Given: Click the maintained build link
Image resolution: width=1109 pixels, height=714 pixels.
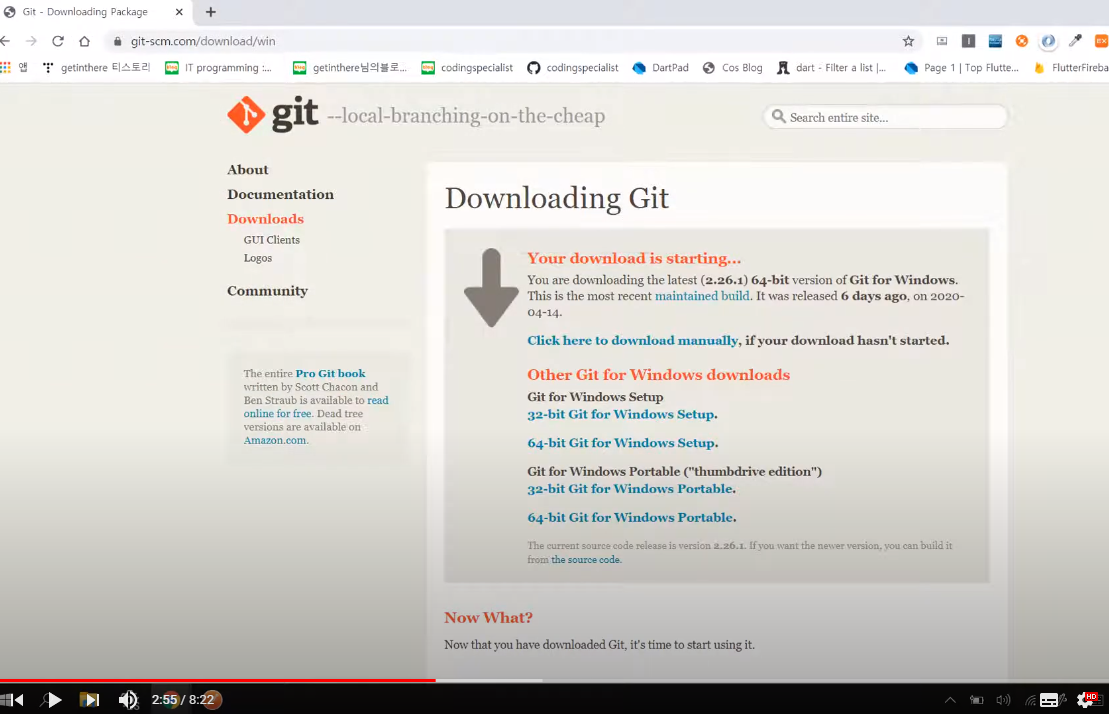Looking at the screenshot, I should coord(702,296).
